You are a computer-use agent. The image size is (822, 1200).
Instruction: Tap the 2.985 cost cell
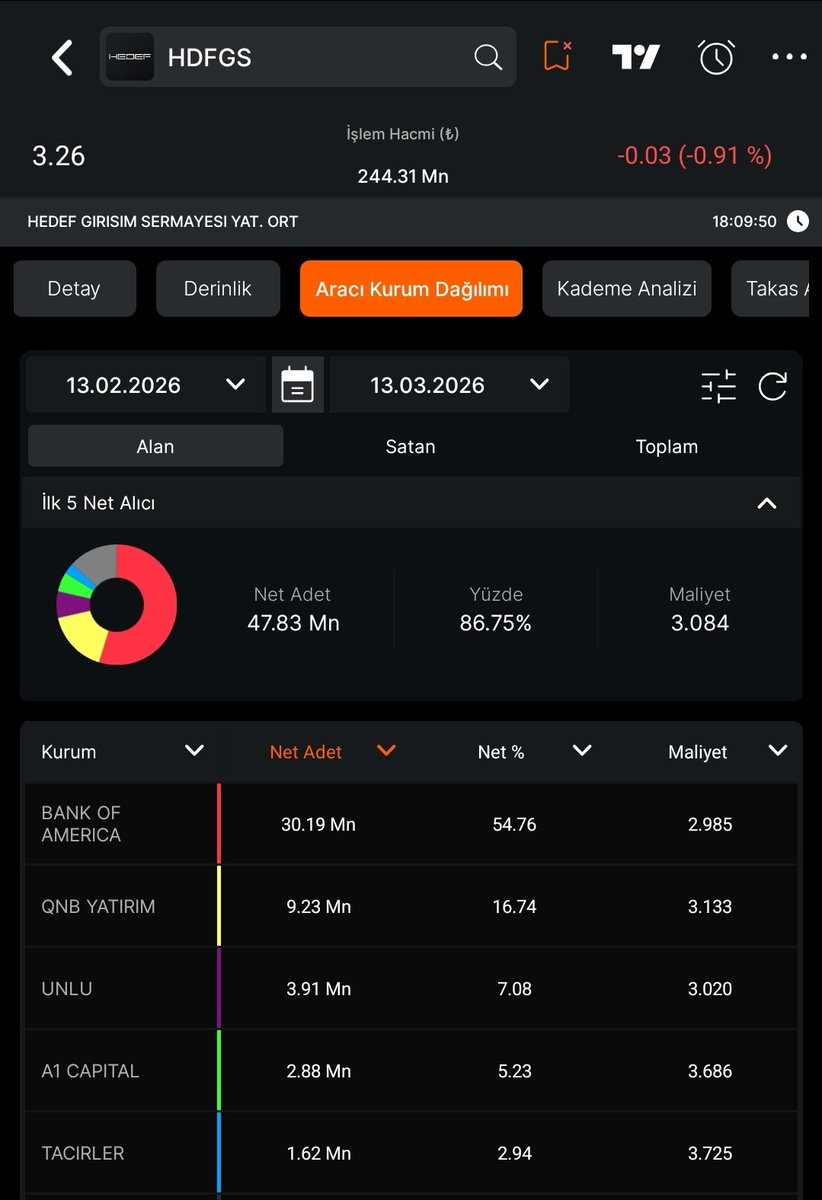[710, 825]
